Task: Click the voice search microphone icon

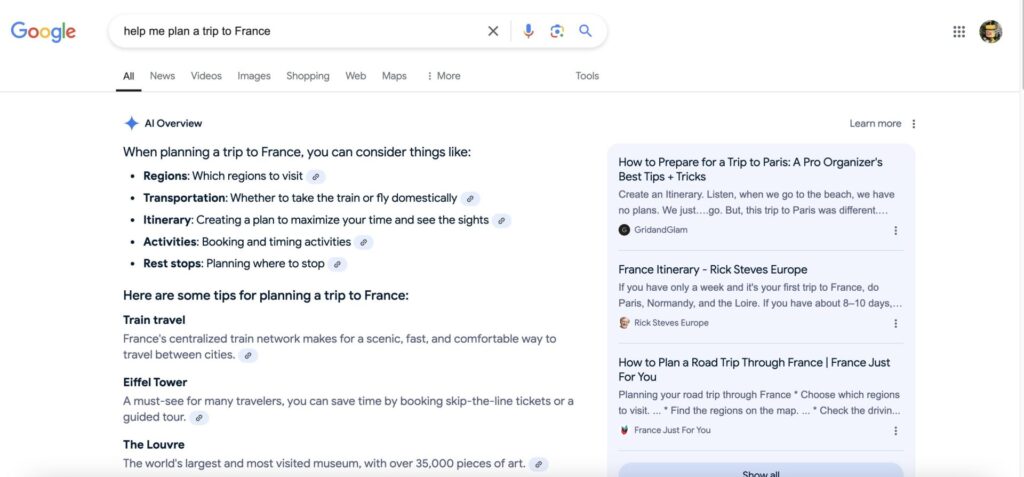Action: (x=528, y=31)
